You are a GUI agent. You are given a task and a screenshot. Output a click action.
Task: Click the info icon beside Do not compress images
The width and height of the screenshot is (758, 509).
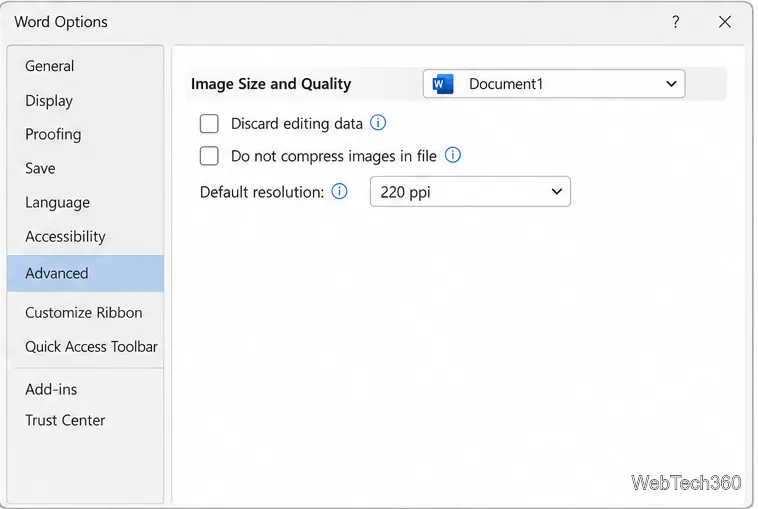452,155
